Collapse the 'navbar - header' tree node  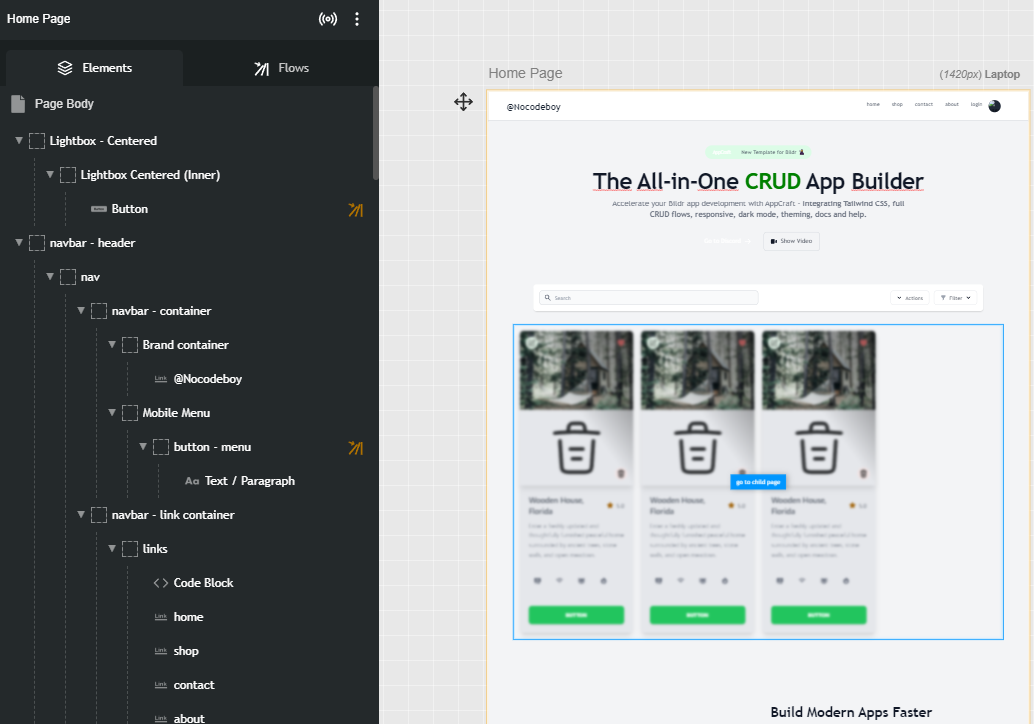20,242
